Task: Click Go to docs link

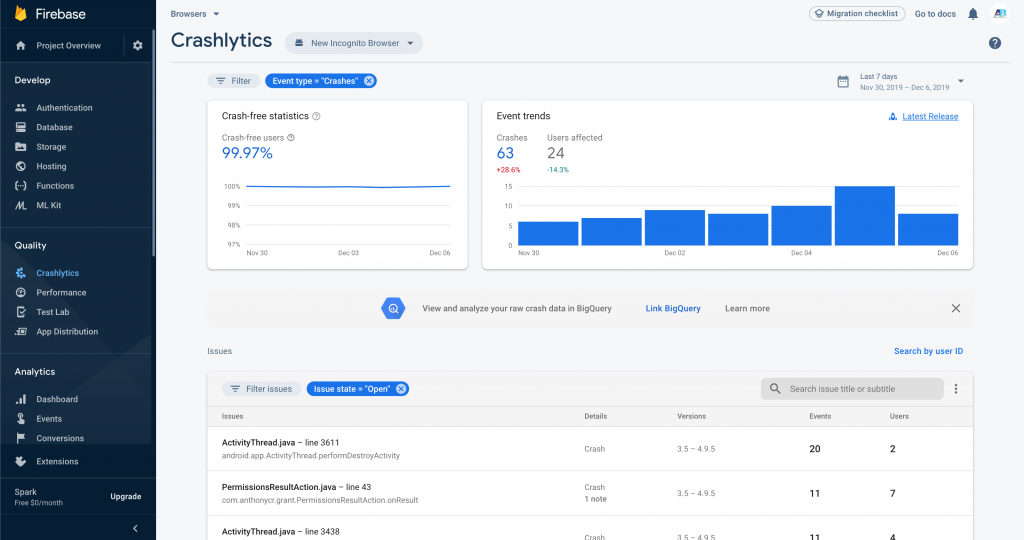Action: pos(935,14)
